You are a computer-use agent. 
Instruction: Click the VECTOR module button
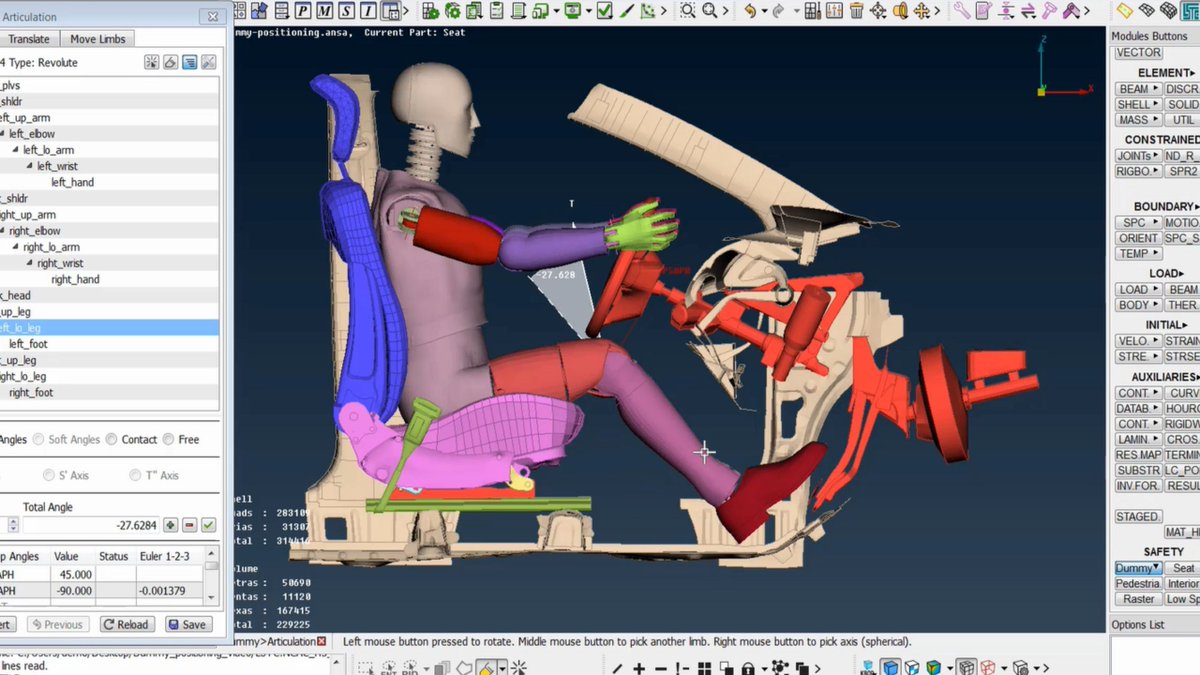tap(1138, 53)
